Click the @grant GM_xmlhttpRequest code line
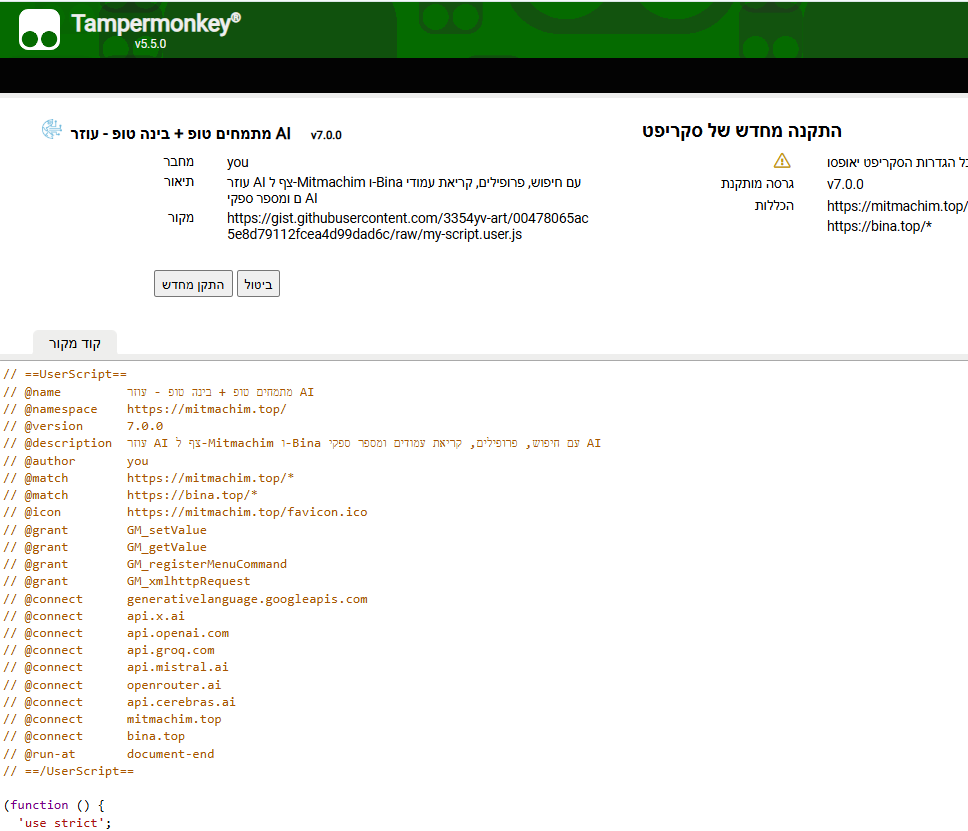The image size is (968, 831). pos(127,581)
